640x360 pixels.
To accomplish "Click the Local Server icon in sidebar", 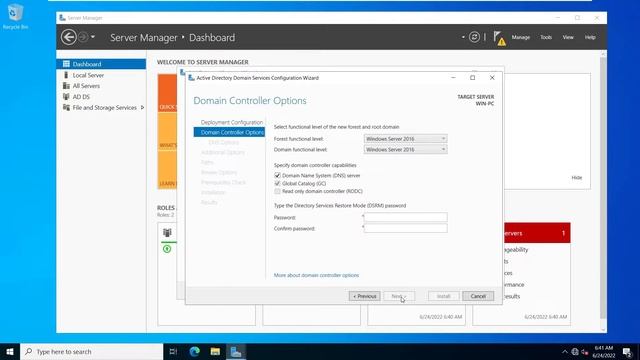I will tap(66, 75).
